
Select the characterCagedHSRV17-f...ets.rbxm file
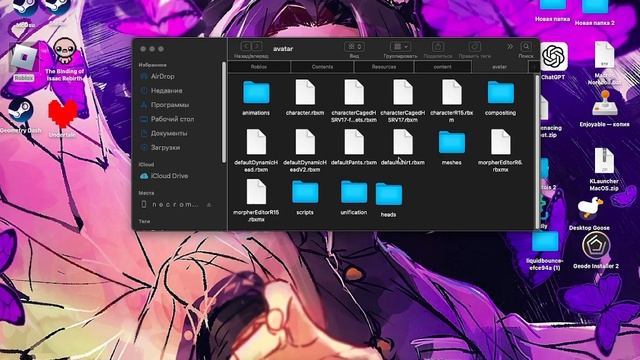tap(354, 92)
